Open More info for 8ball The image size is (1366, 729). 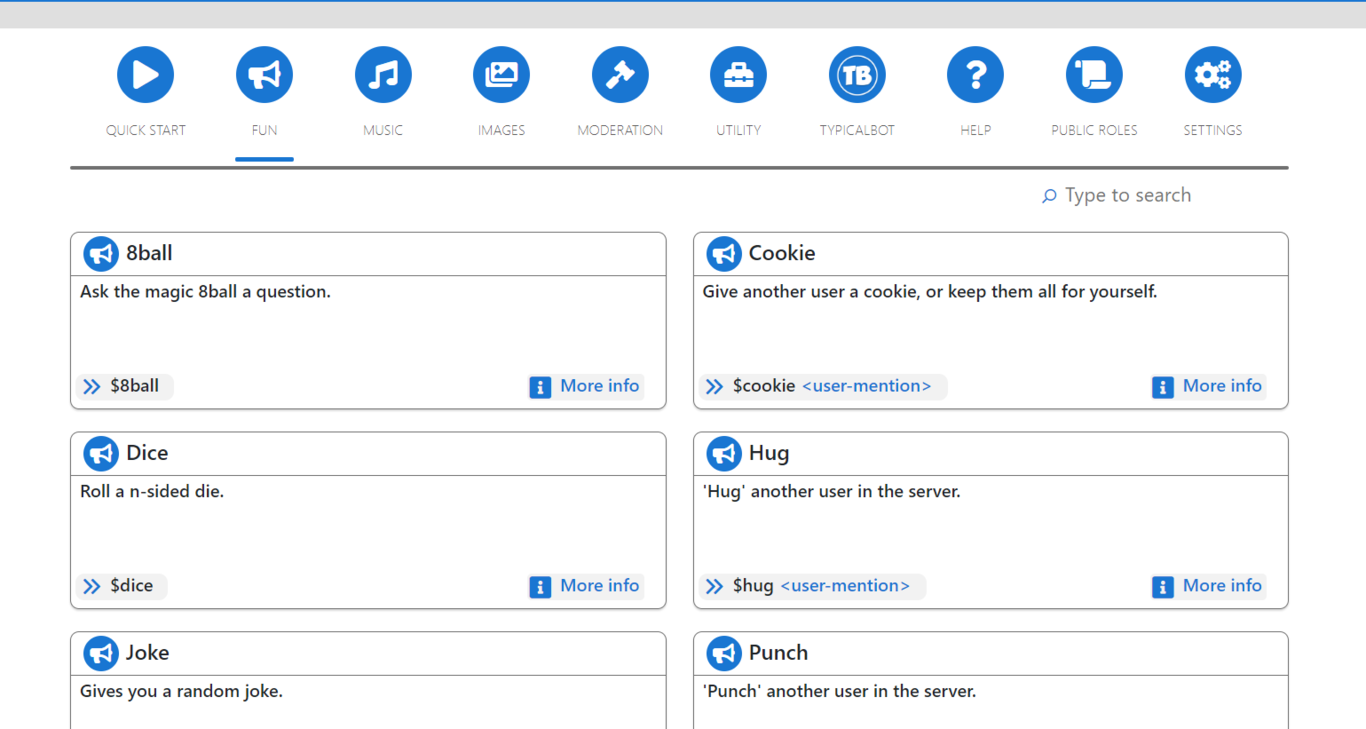tap(585, 386)
